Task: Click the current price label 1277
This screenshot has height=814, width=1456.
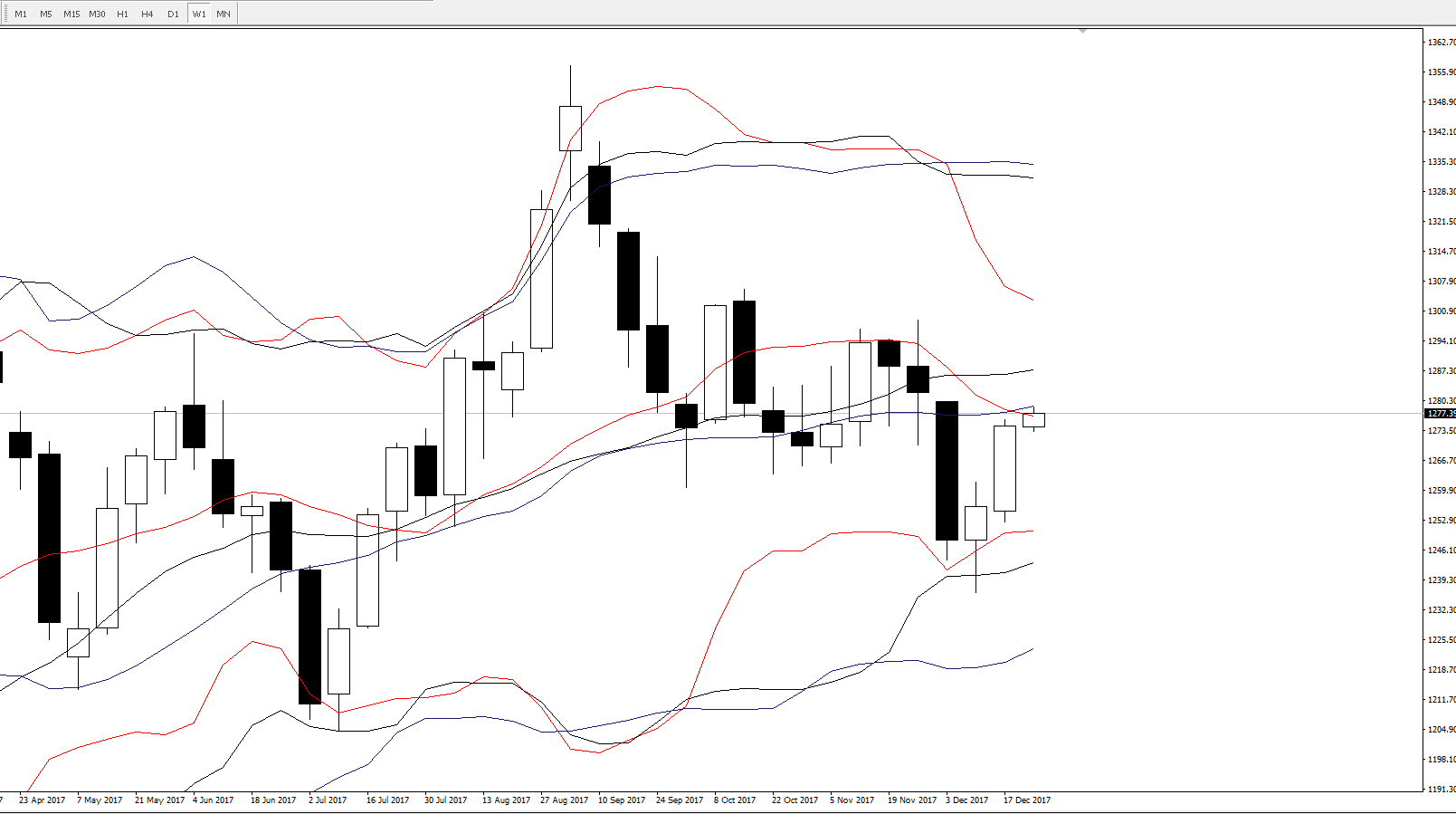Action: 1440,414
